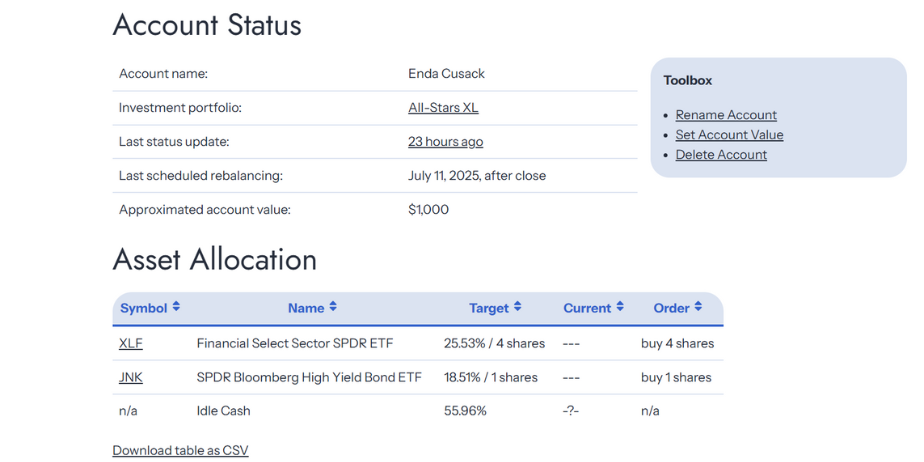
Task: Open the JNK symbol link
Action: pos(131,378)
